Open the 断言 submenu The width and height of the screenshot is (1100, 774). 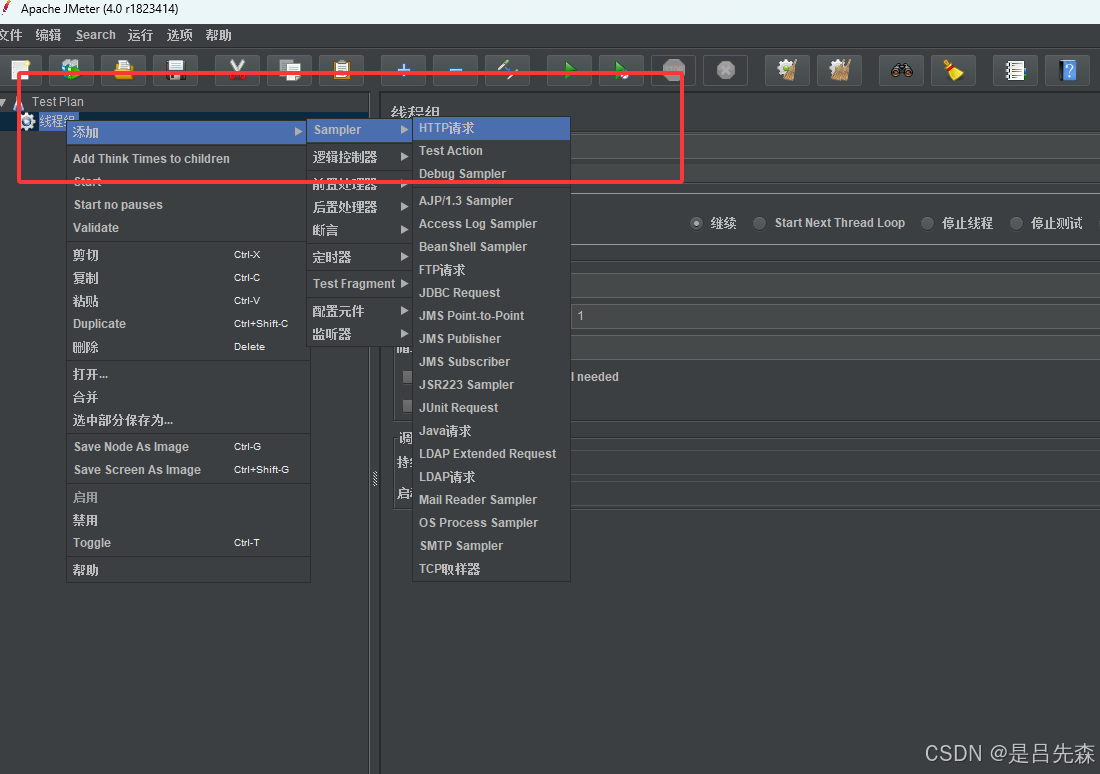(x=359, y=230)
